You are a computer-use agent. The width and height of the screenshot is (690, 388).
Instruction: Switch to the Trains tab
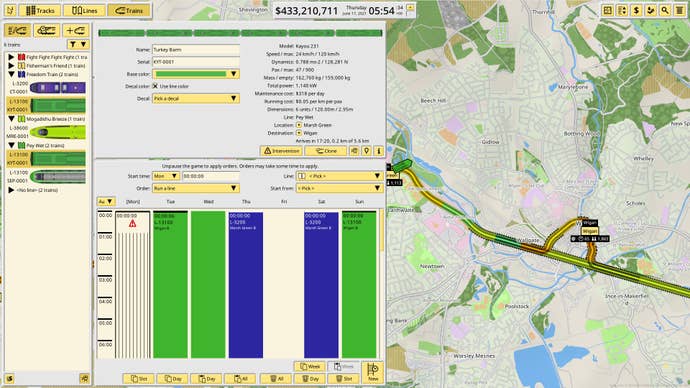coord(129,10)
